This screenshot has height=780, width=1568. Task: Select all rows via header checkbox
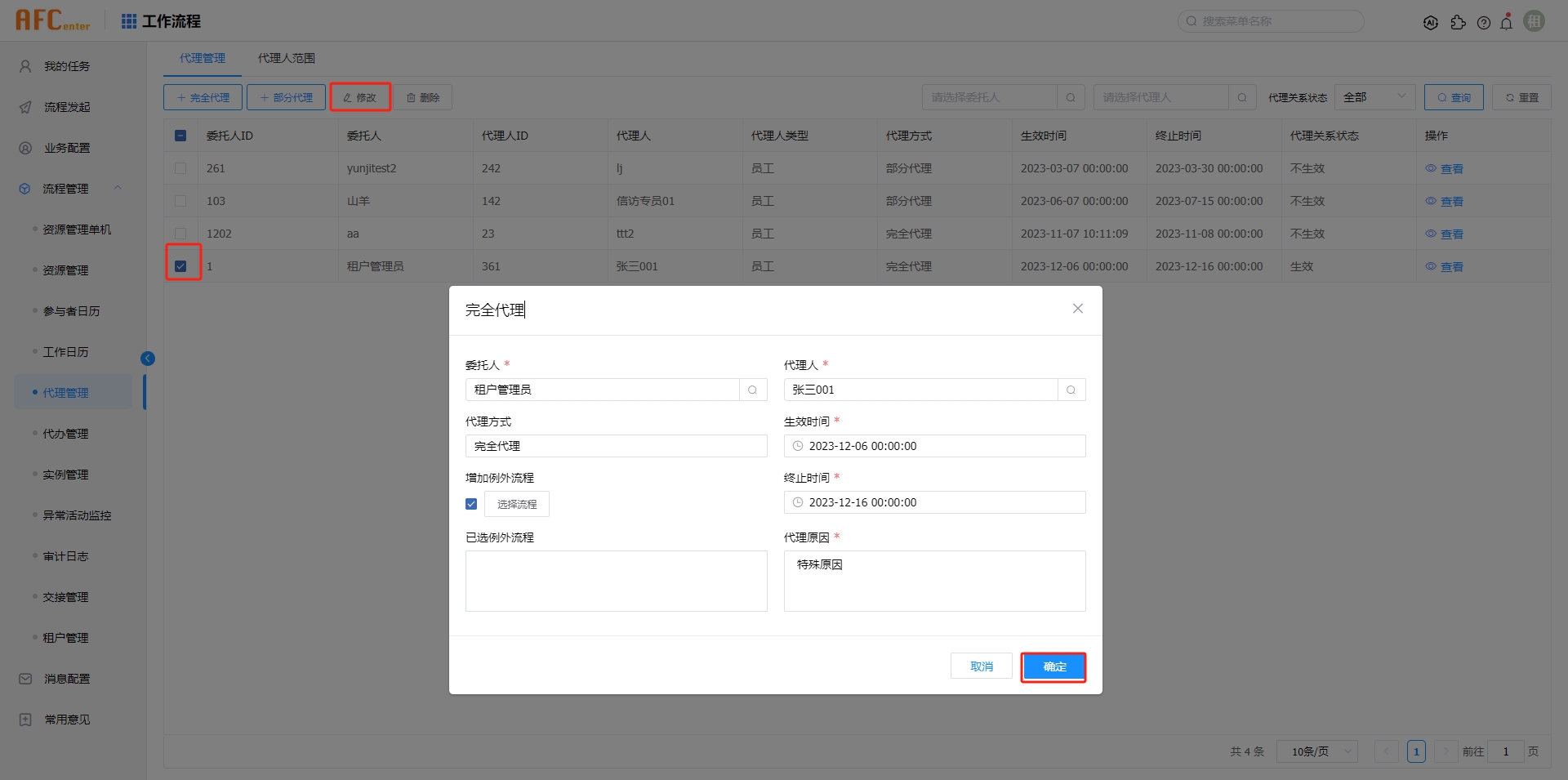(x=180, y=136)
